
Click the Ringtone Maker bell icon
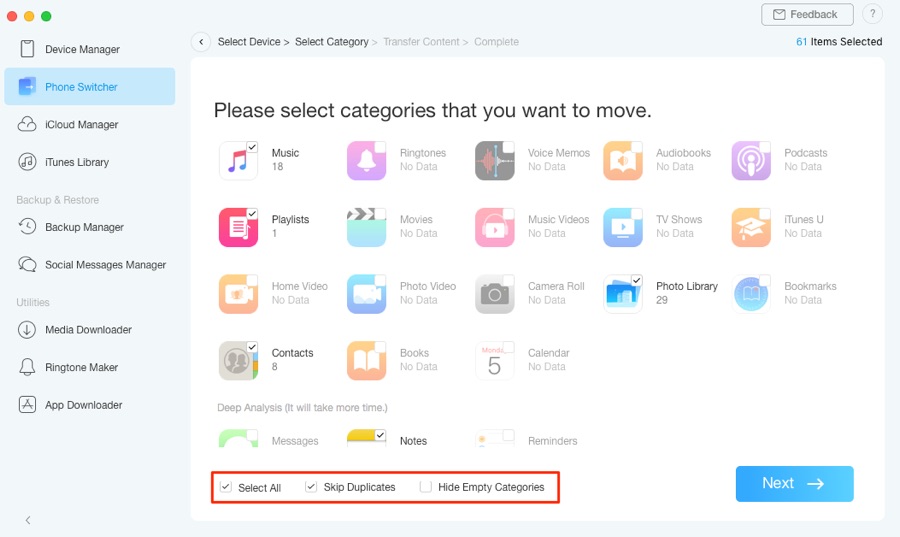pos(27,367)
